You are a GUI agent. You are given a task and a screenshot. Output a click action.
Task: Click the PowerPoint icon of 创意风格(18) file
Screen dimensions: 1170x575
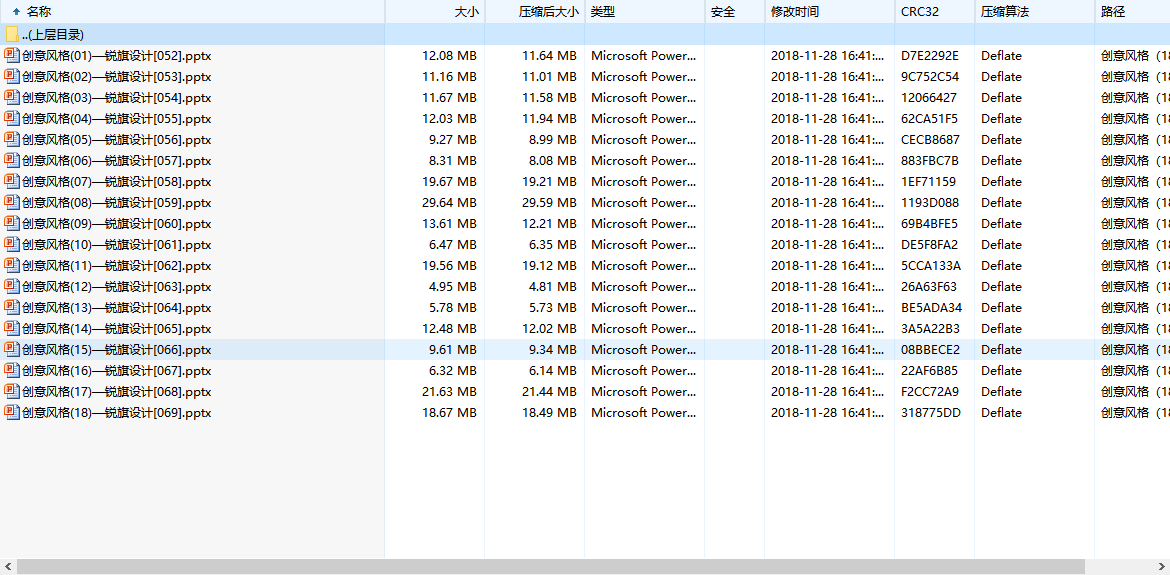point(12,412)
